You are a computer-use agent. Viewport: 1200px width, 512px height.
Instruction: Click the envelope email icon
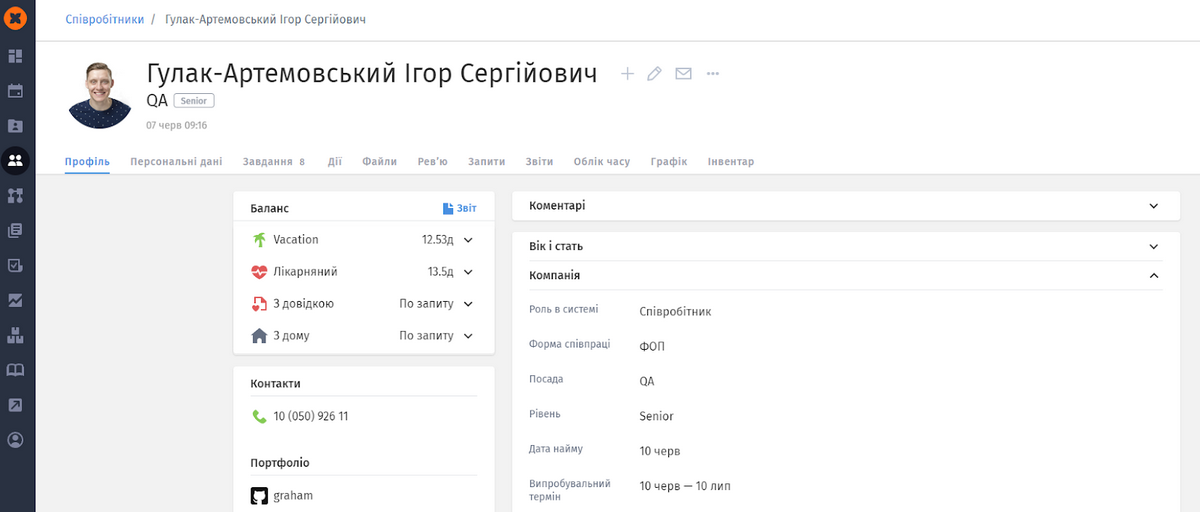point(683,74)
